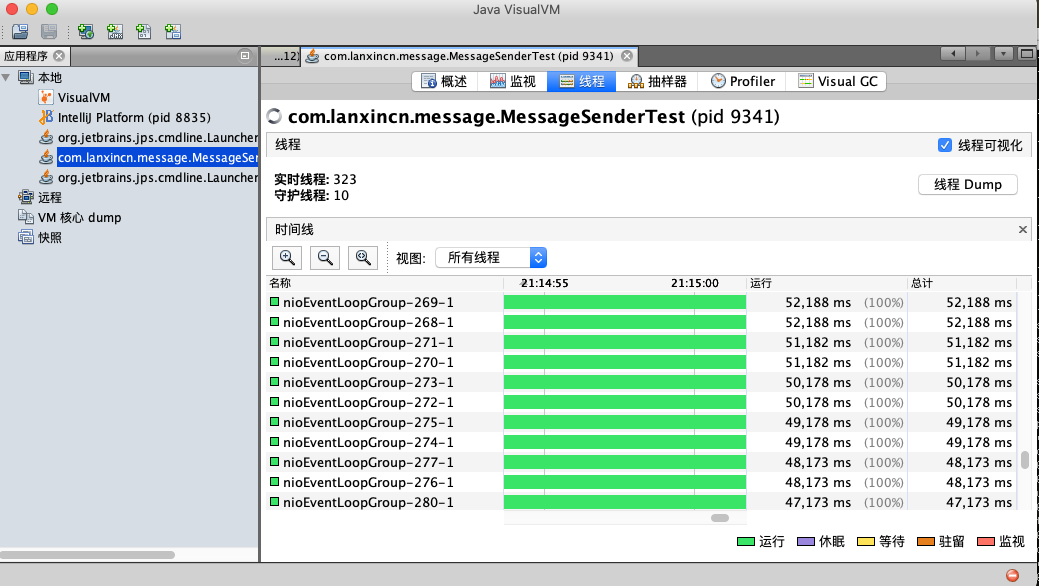
Task: Close the 应用程序 panel tab
Action: point(59,56)
